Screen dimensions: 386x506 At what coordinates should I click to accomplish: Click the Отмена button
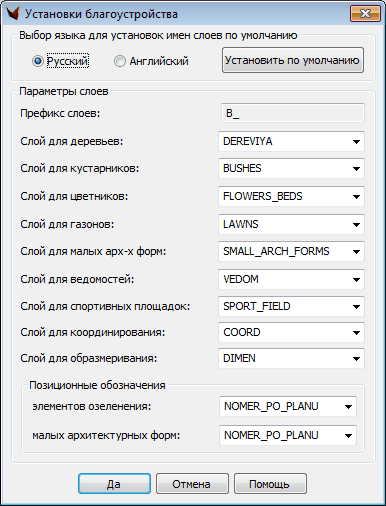coord(192,484)
